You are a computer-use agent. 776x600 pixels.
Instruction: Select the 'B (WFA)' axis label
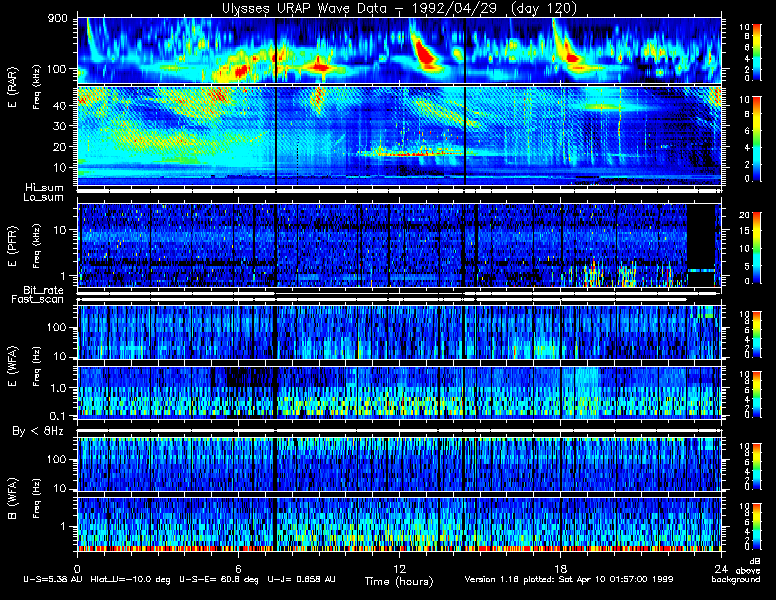(12, 499)
